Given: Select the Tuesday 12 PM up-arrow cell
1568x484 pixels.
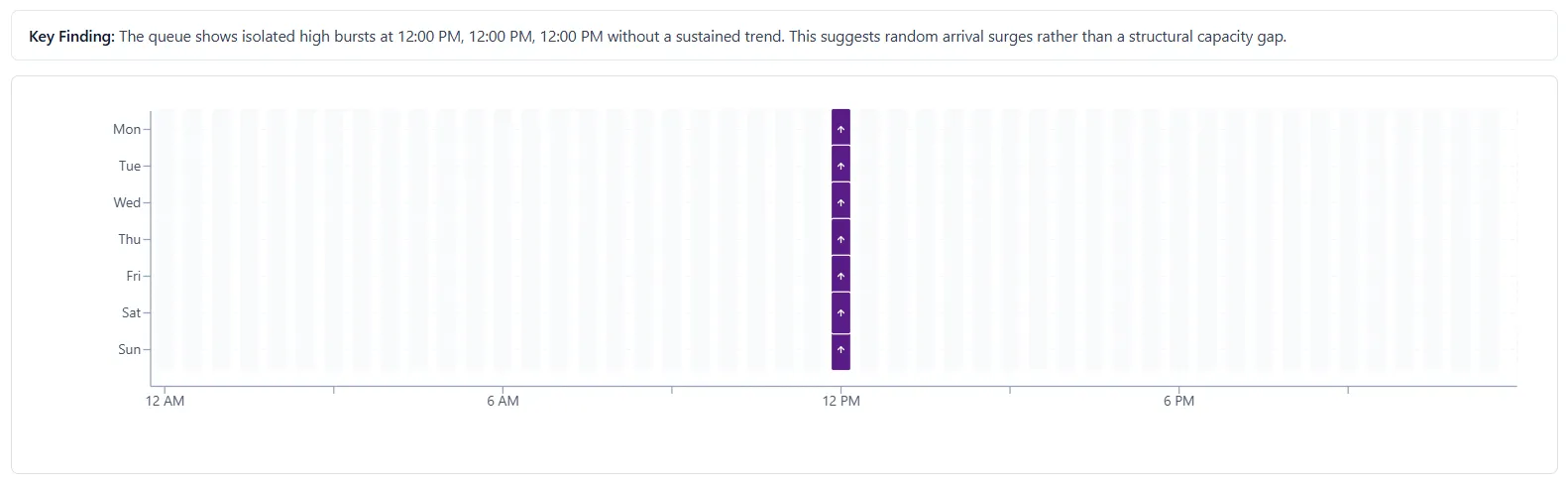Looking at the screenshot, I should (x=840, y=165).
